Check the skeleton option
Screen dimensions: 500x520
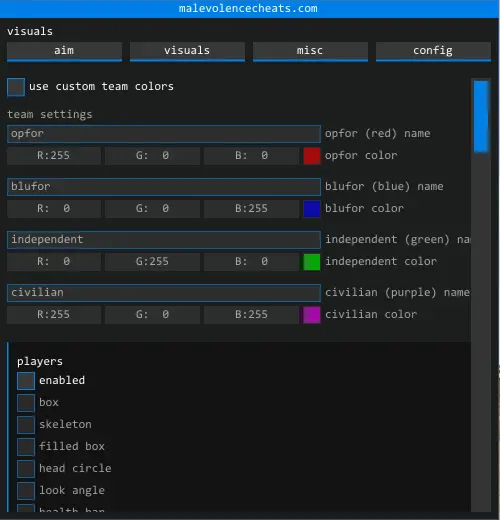(x=26, y=425)
